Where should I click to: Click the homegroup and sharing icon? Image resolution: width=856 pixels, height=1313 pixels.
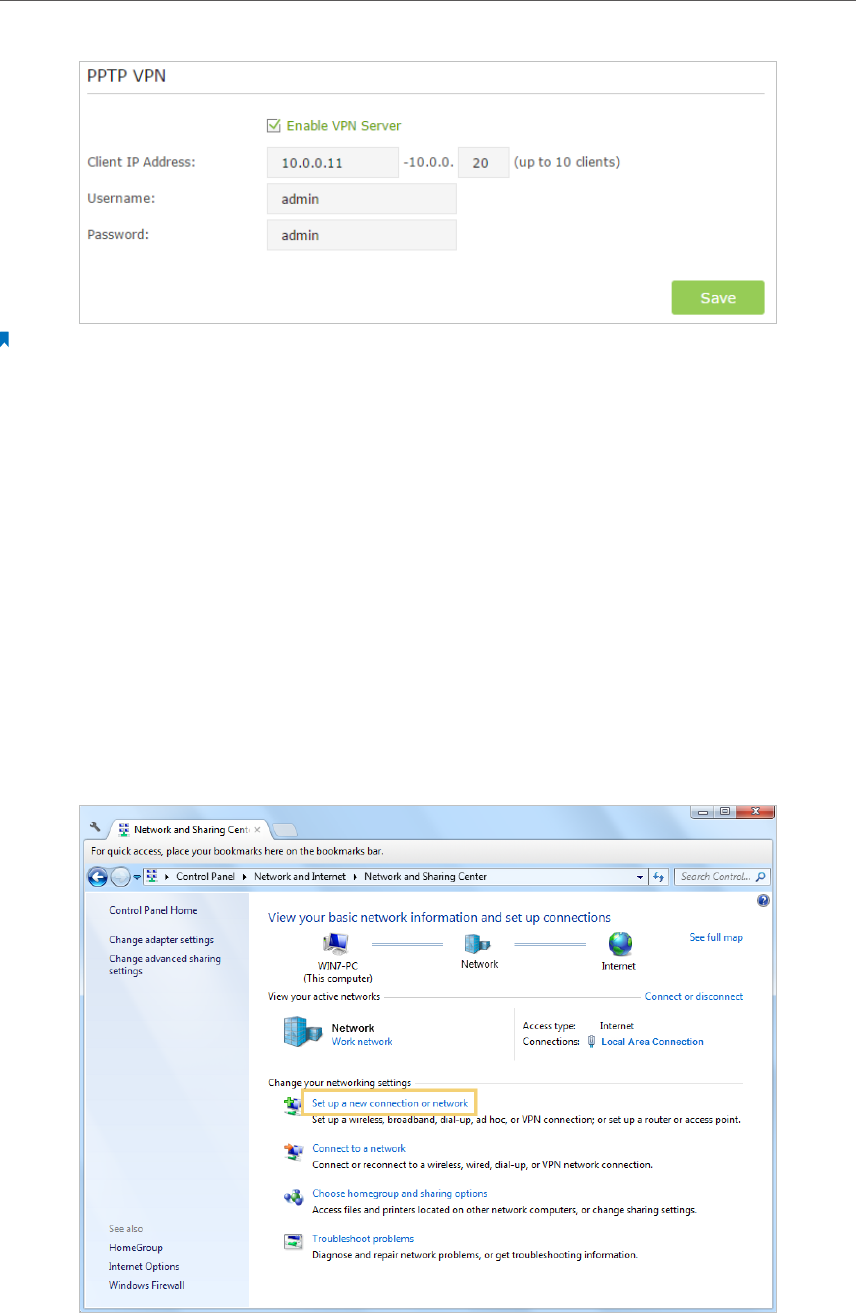click(x=293, y=1196)
